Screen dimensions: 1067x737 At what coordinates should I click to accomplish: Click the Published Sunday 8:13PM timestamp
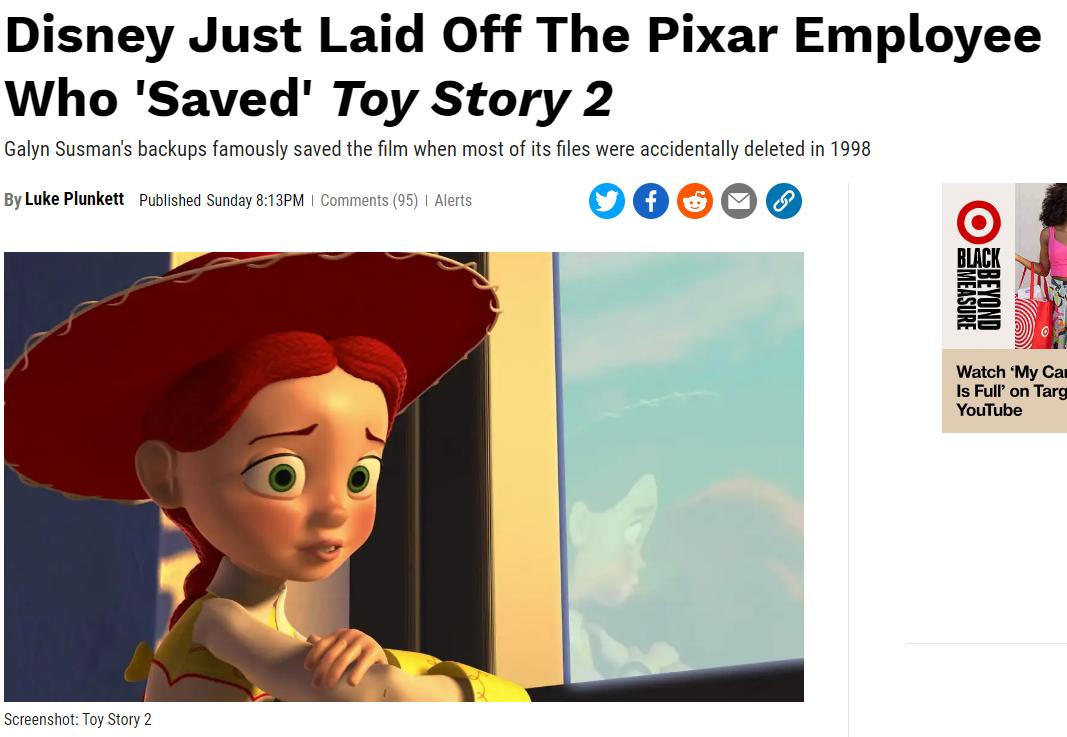[x=221, y=201]
